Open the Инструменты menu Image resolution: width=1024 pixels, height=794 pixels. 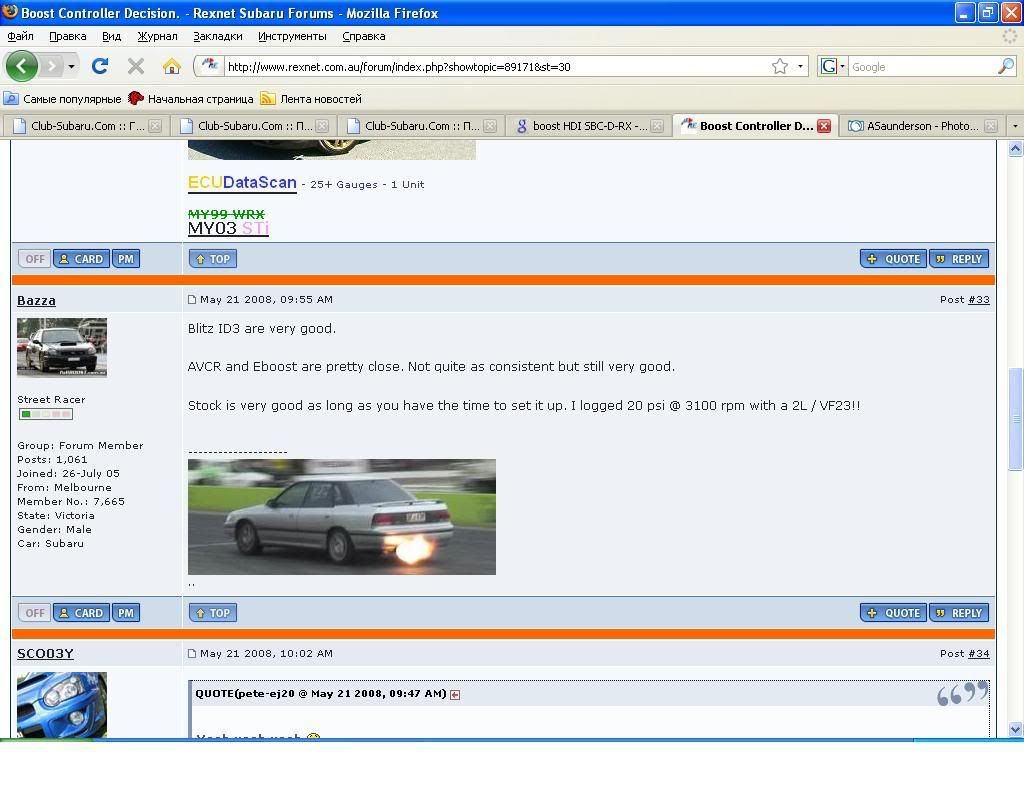(292, 37)
